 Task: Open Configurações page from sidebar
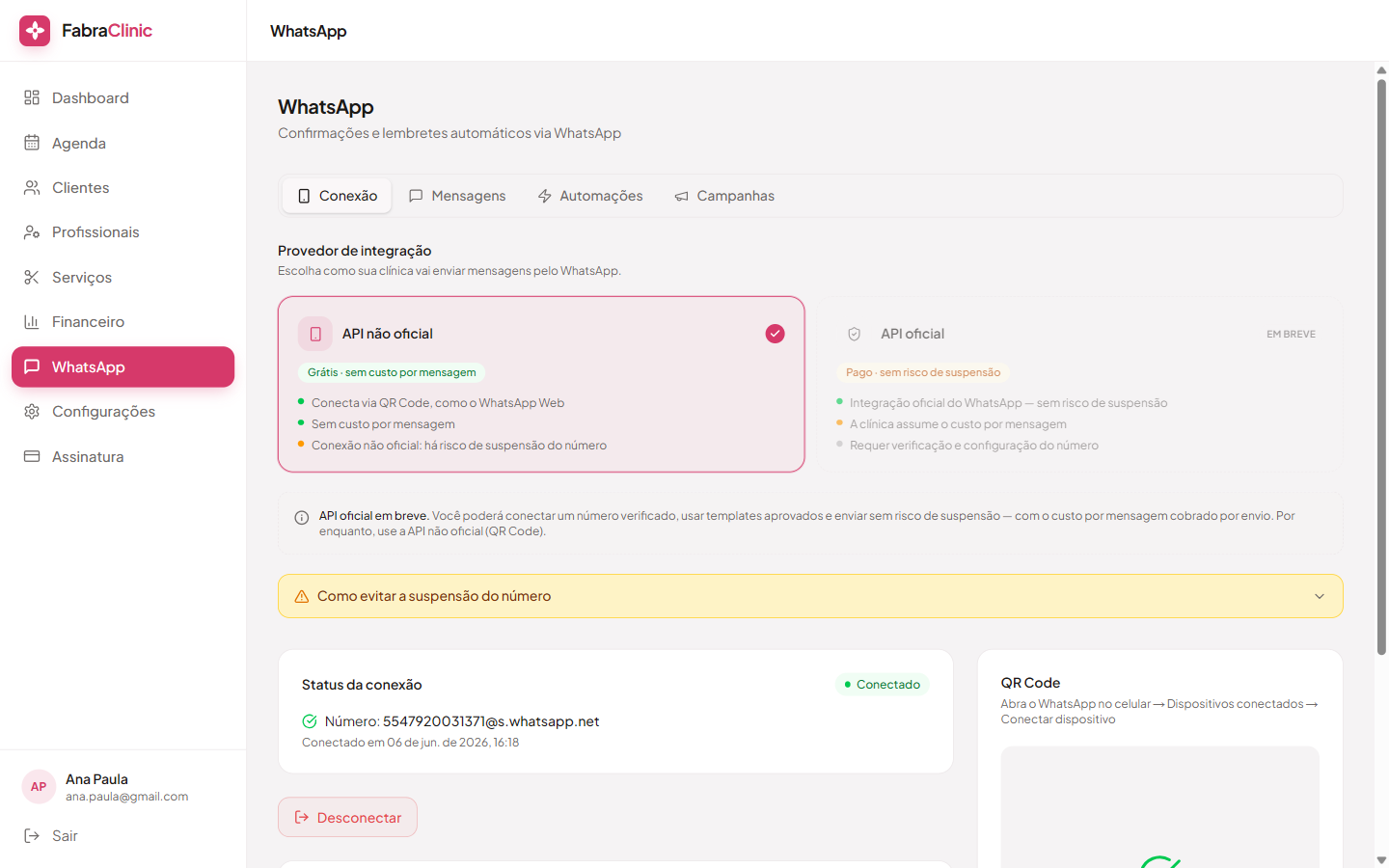(x=123, y=411)
